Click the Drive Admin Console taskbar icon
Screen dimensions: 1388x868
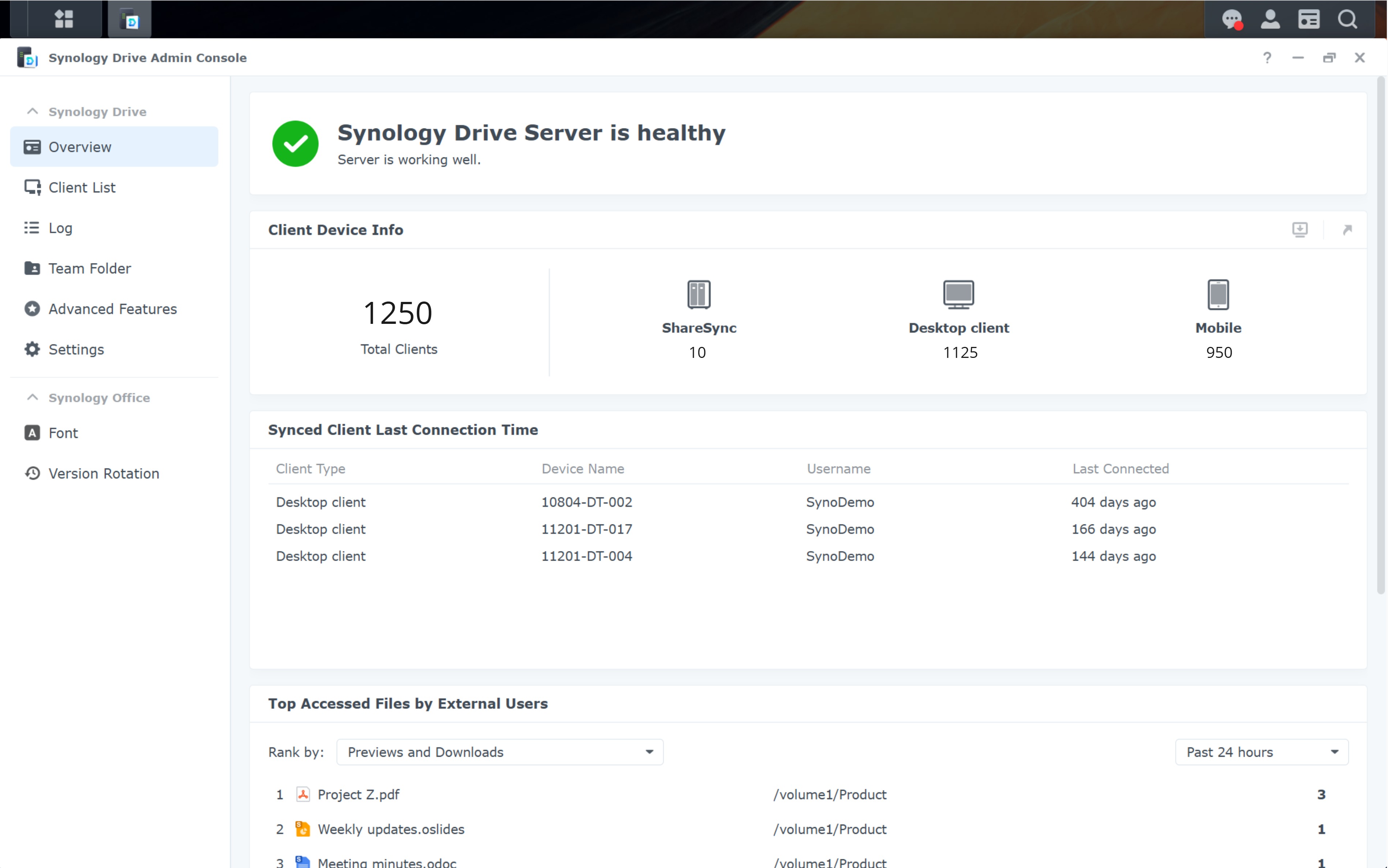click(128, 19)
